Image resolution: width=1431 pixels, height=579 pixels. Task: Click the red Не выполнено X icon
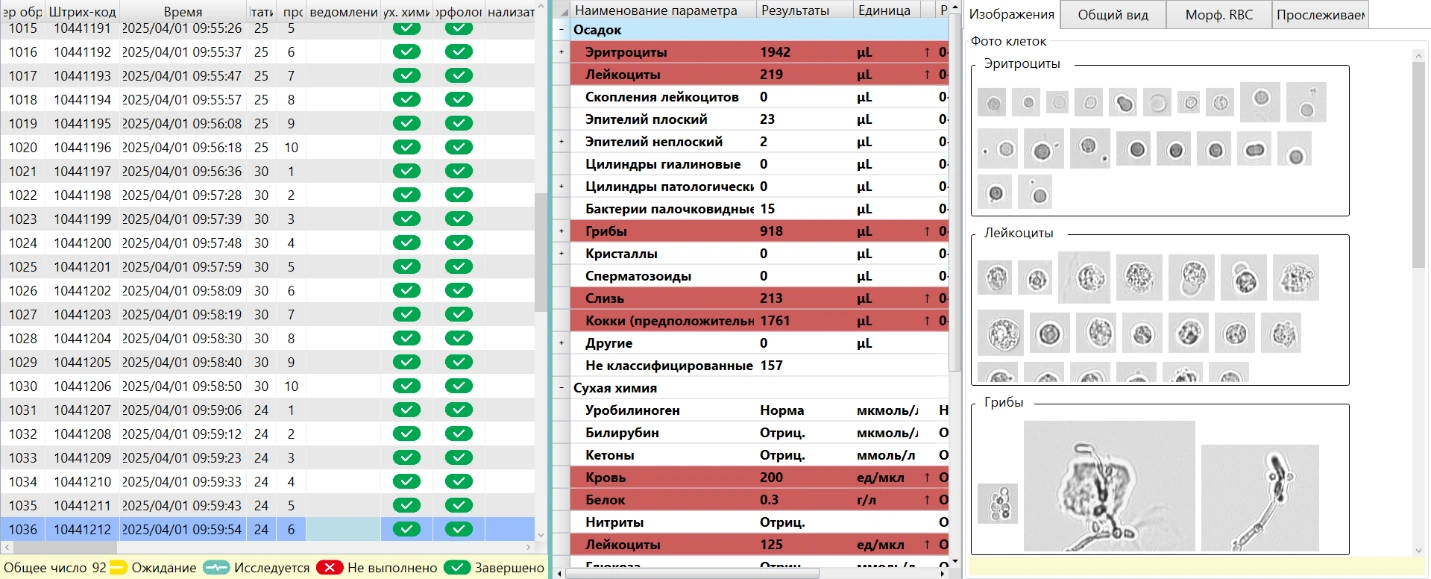(330, 568)
